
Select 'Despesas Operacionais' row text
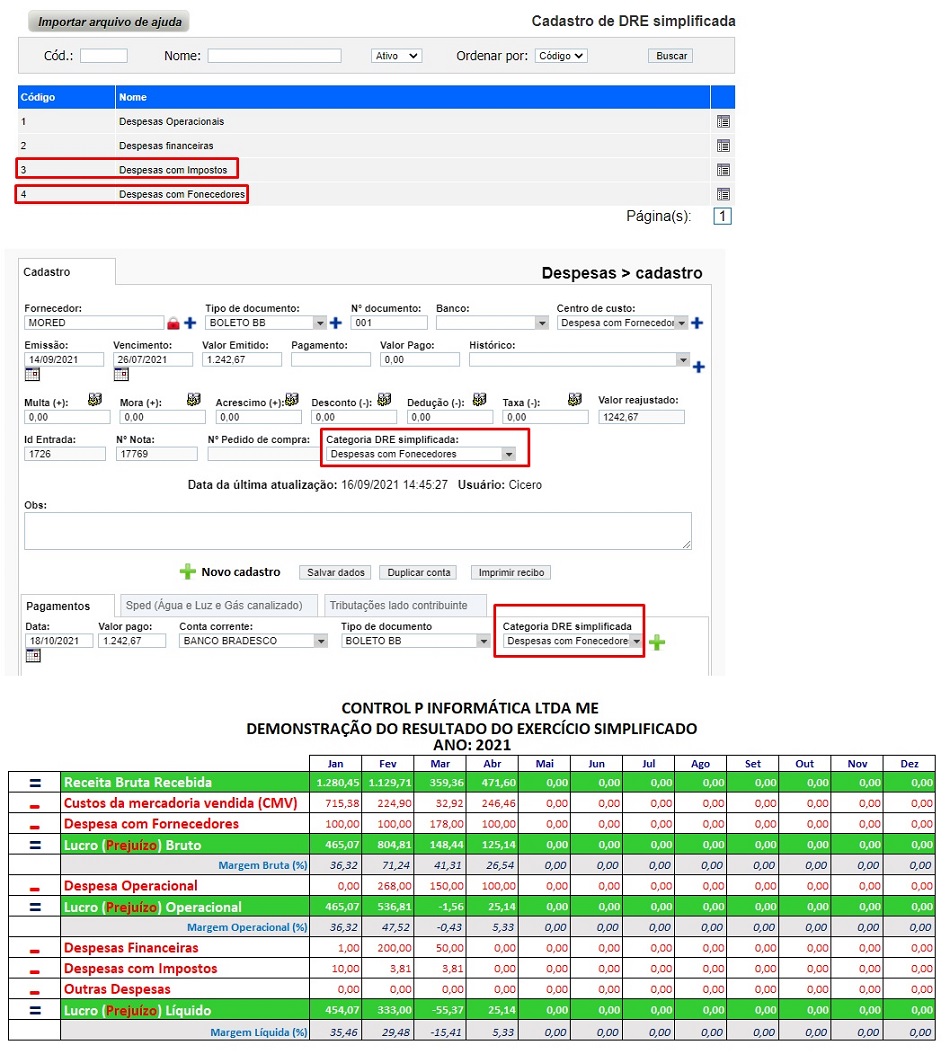pyautogui.click(x=171, y=122)
